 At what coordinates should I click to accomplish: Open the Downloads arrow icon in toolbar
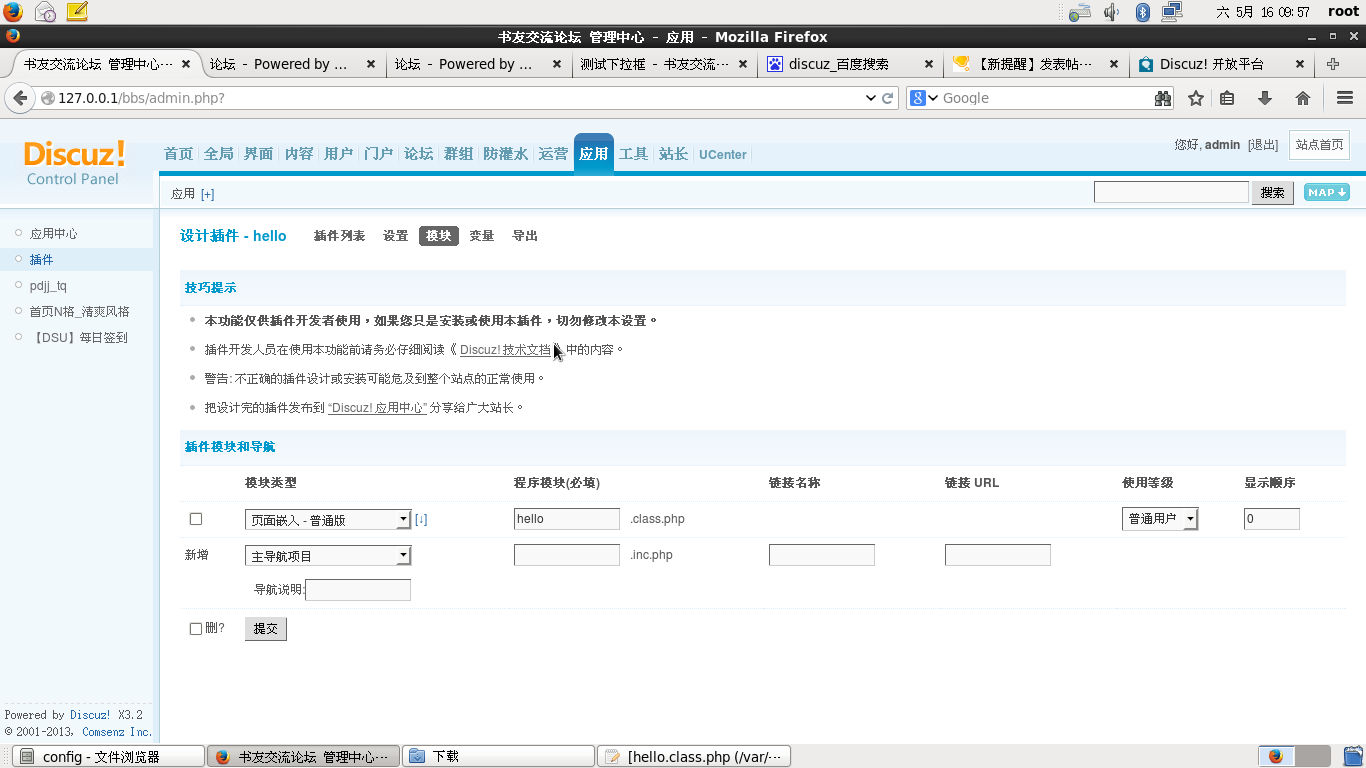(1266, 97)
